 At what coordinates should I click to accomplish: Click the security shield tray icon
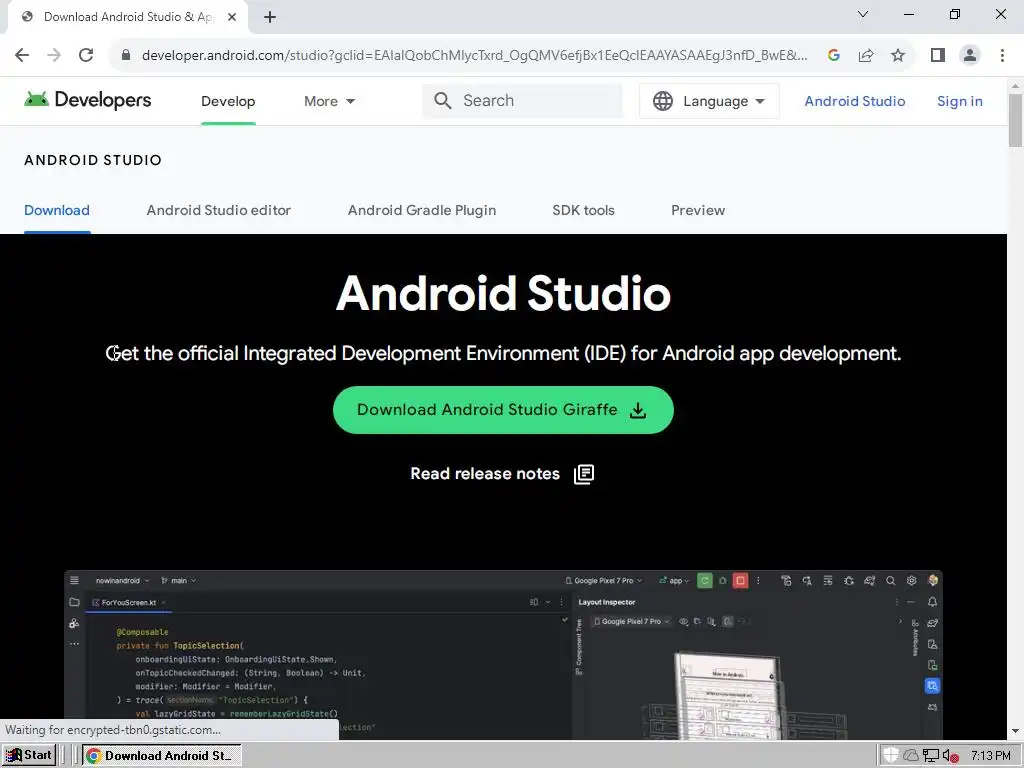891,756
